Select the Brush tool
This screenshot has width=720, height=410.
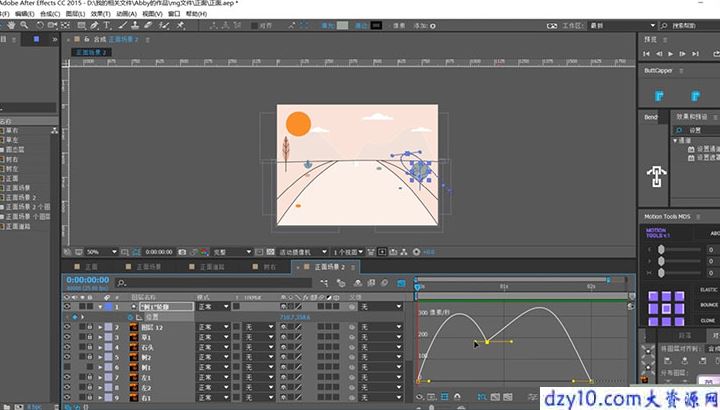point(123,25)
